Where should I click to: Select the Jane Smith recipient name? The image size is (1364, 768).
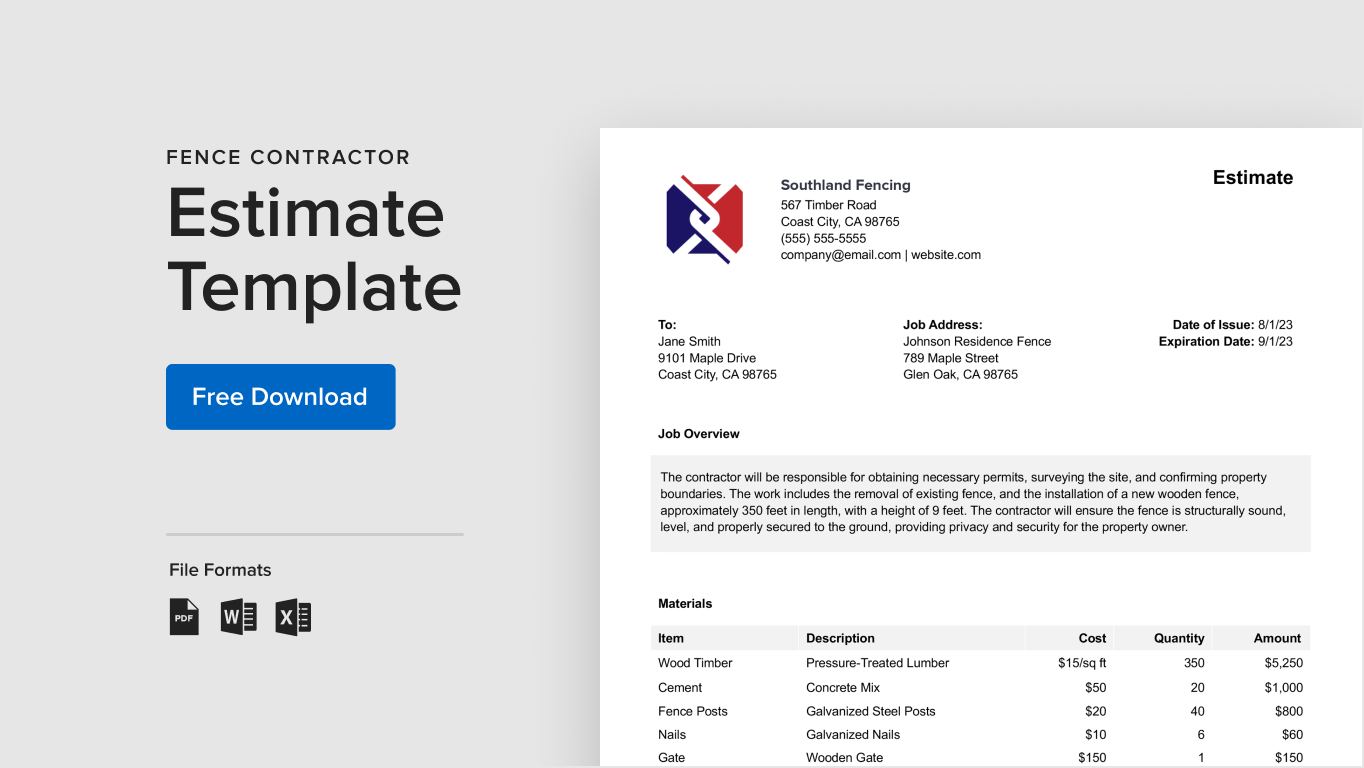[x=689, y=342]
